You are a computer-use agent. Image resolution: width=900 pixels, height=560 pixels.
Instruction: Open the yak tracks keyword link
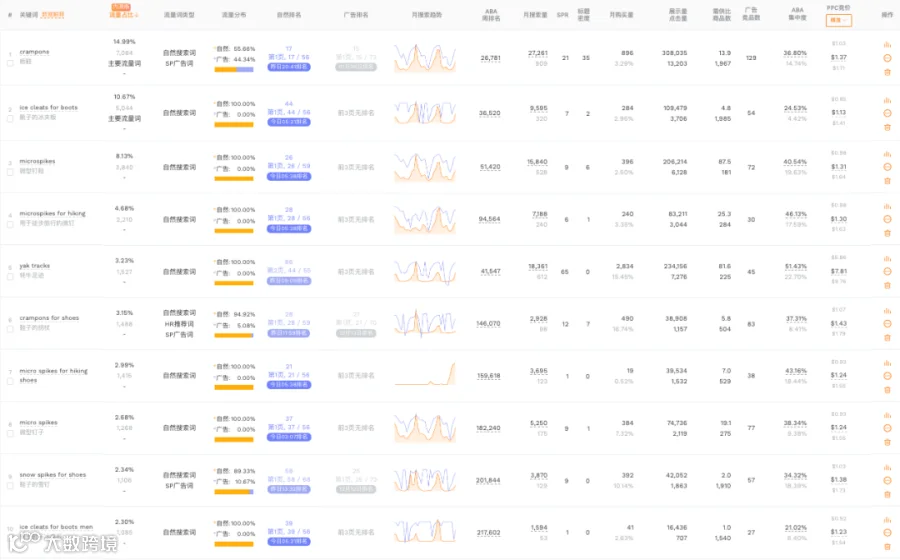click(x=34, y=266)
